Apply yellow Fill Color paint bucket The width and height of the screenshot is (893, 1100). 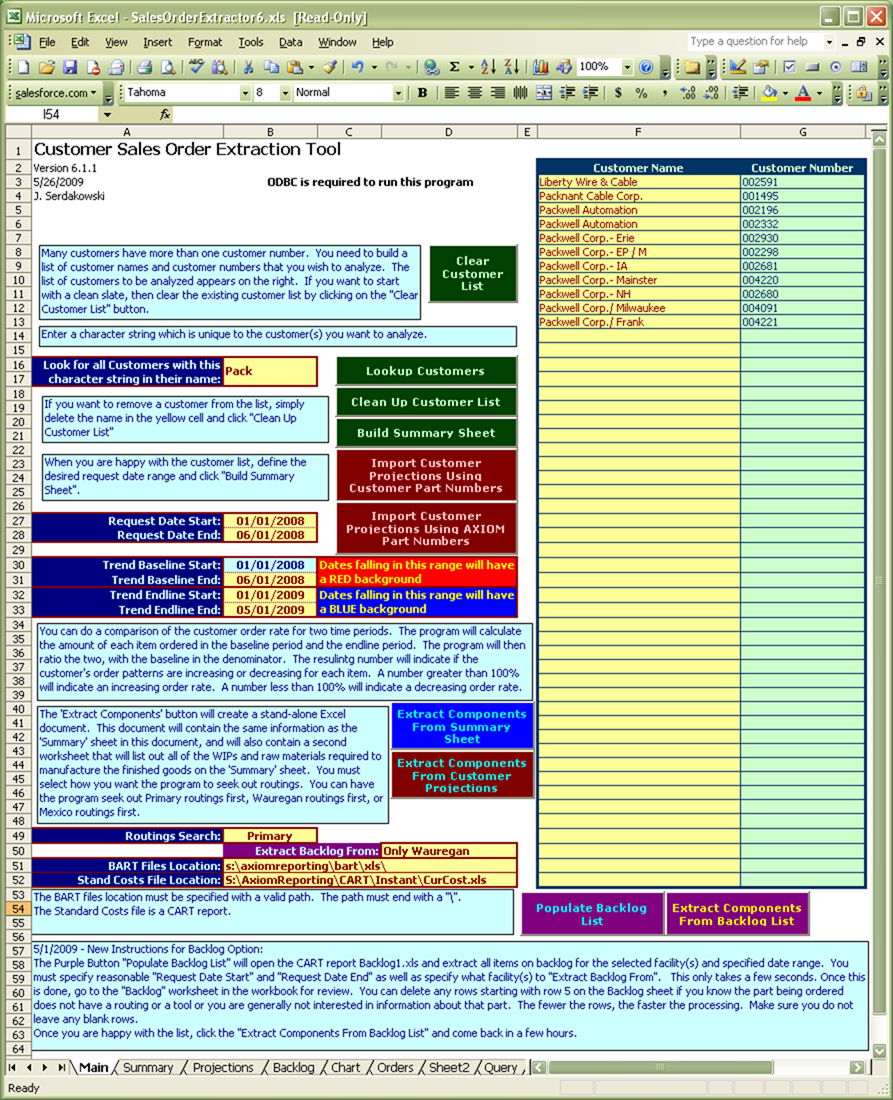pyautogui.click(x=770, y=93)
